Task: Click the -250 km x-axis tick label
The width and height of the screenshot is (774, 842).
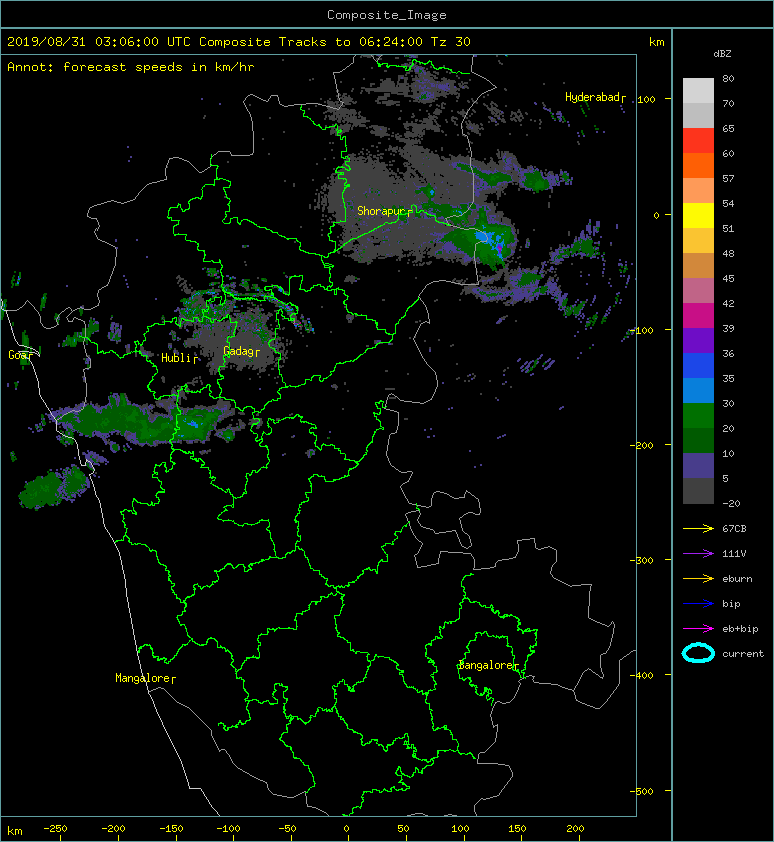Action: [55, 829]
